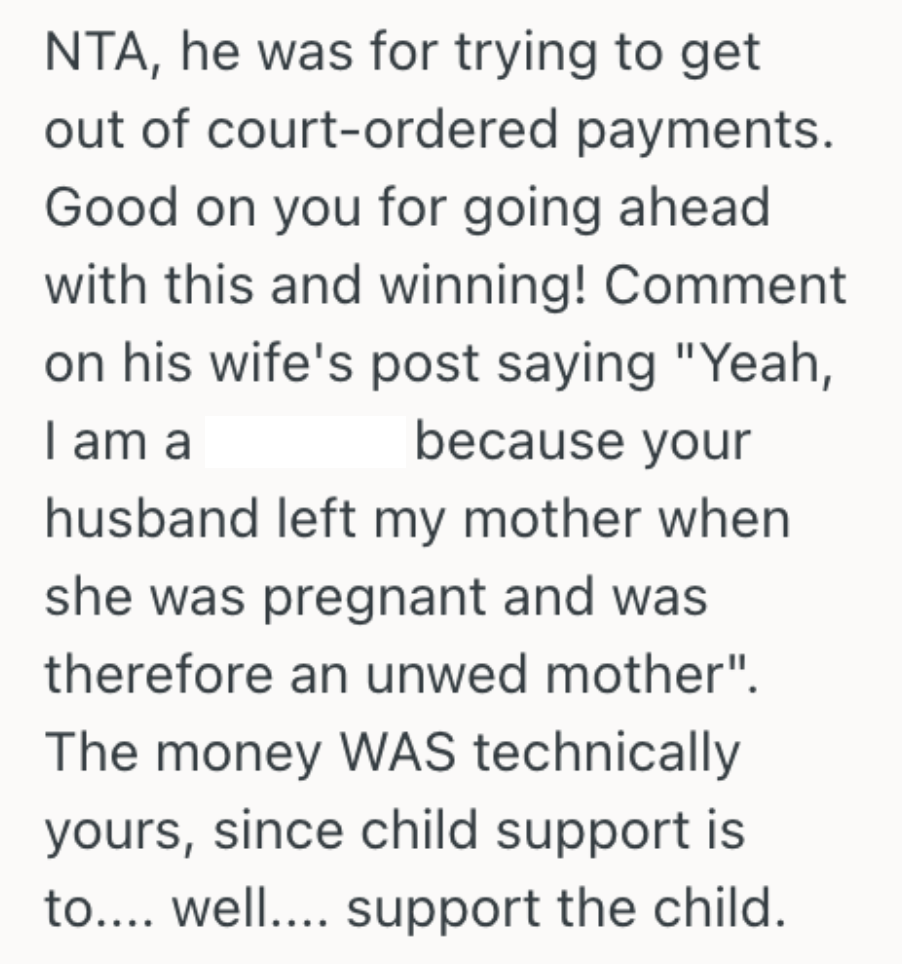Viewport: 902px width, 964px height.
Task: Click the word "wife's"
Action: tap(284, 364)
